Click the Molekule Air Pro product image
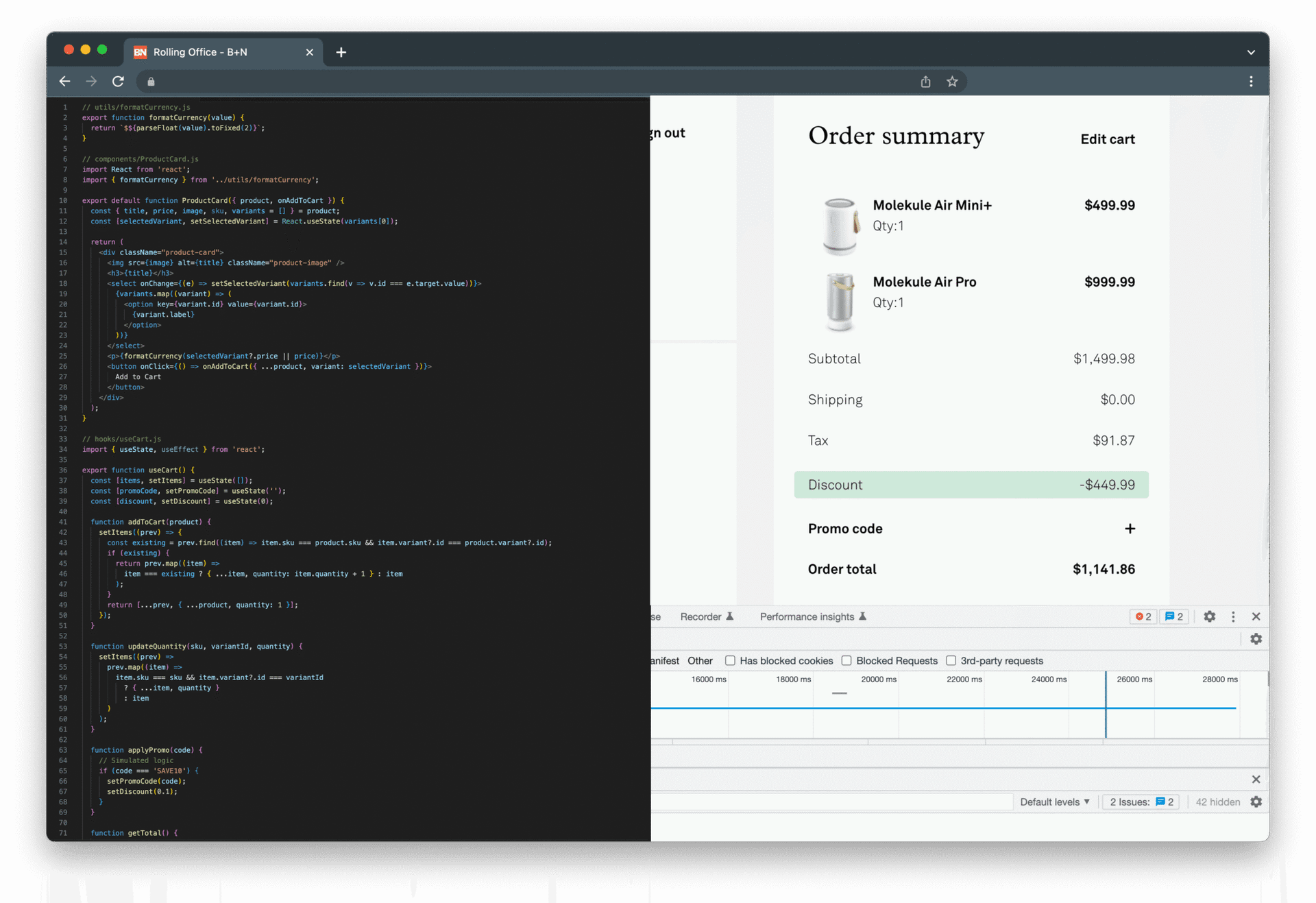This screenshot has width=1316, height=903. click(840, 302)
